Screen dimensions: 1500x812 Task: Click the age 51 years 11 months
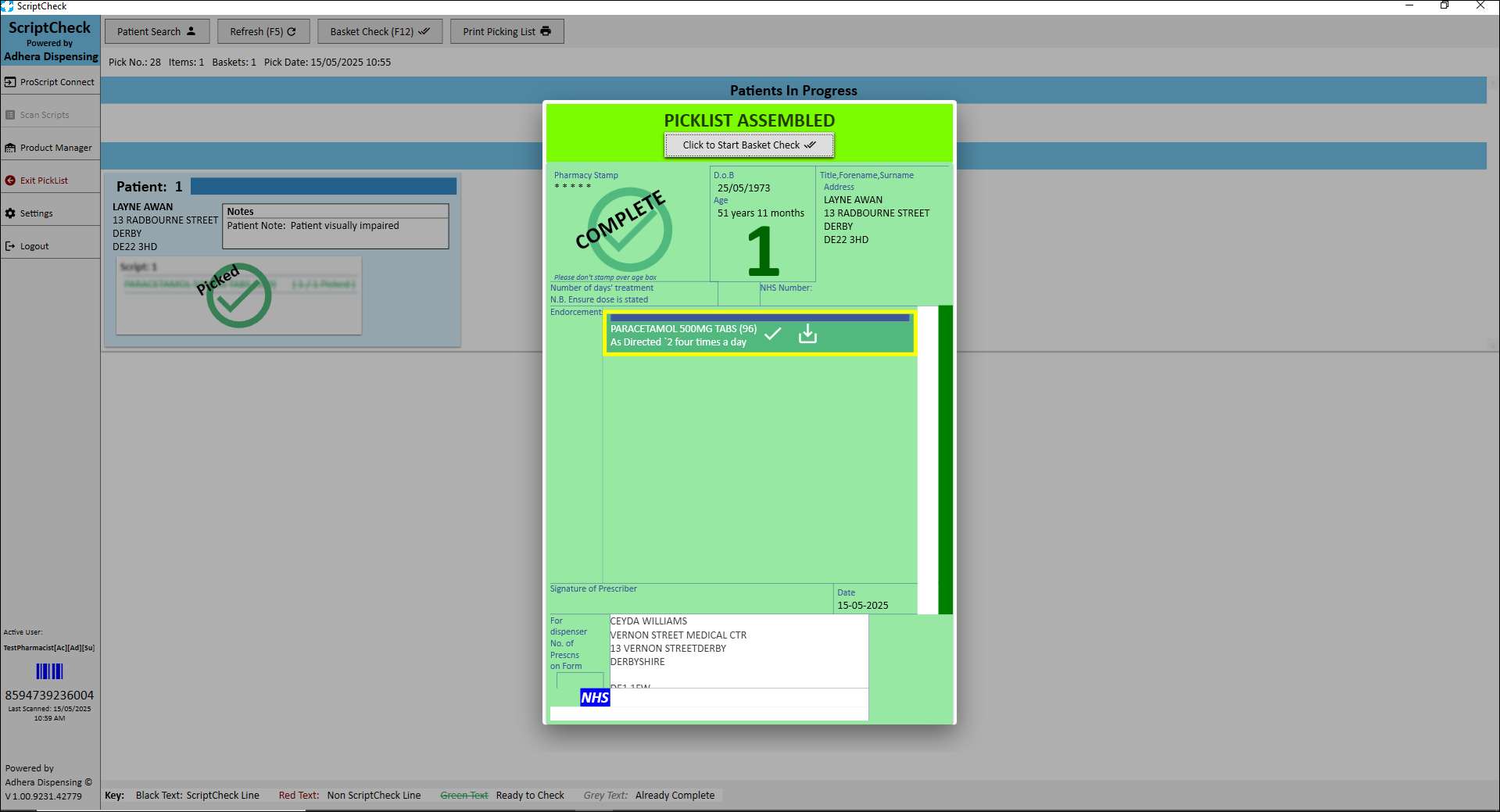tap(761, 213)
